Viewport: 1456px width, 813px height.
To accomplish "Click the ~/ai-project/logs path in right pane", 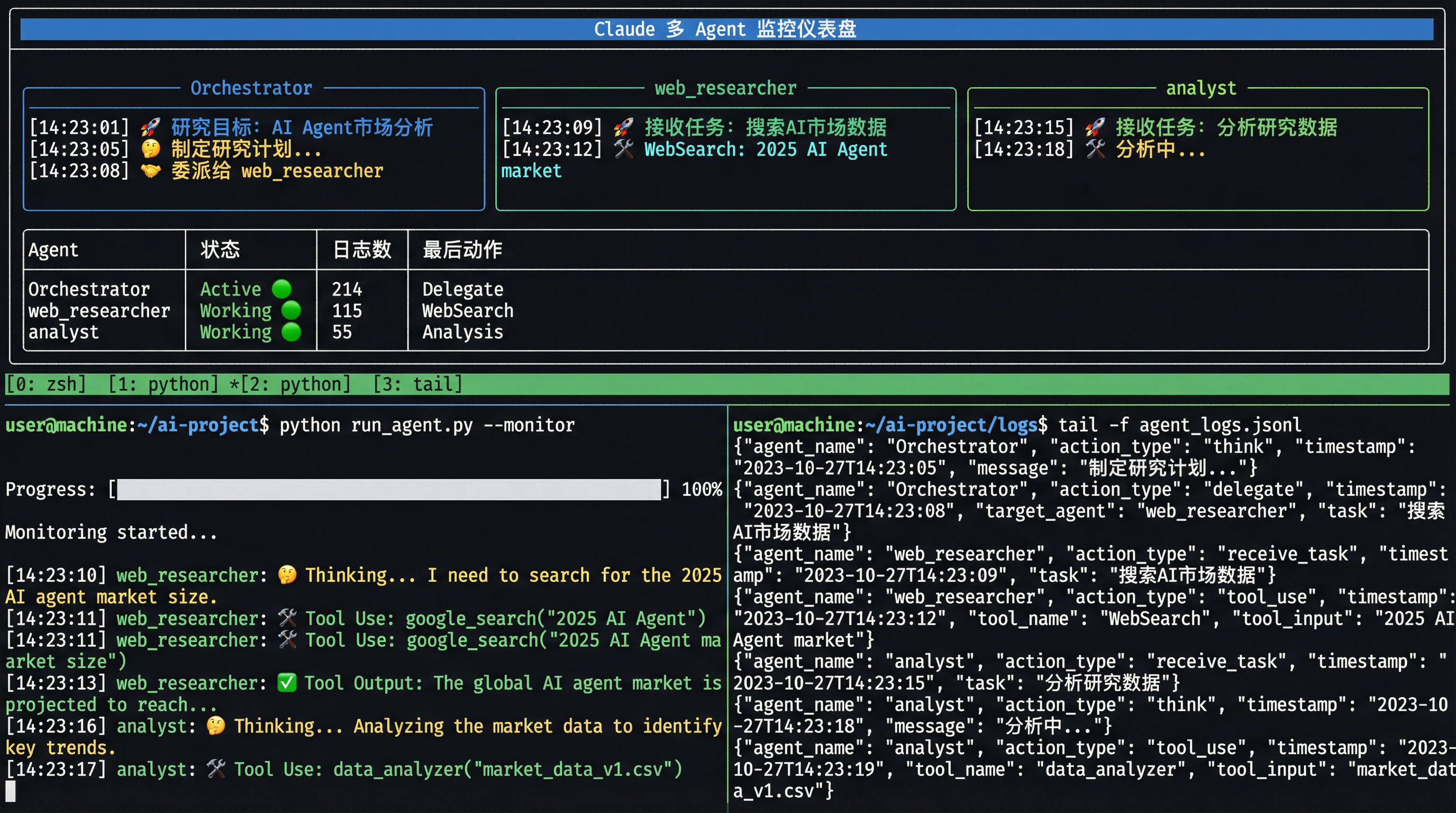I will point(951,424).
